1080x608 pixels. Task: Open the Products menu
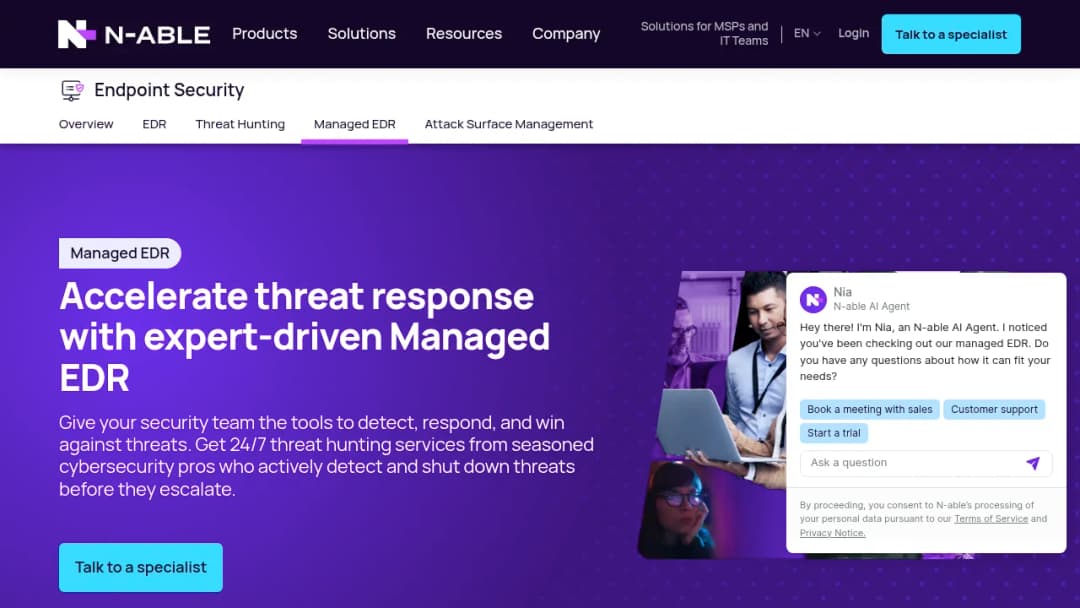pos(264,34)
